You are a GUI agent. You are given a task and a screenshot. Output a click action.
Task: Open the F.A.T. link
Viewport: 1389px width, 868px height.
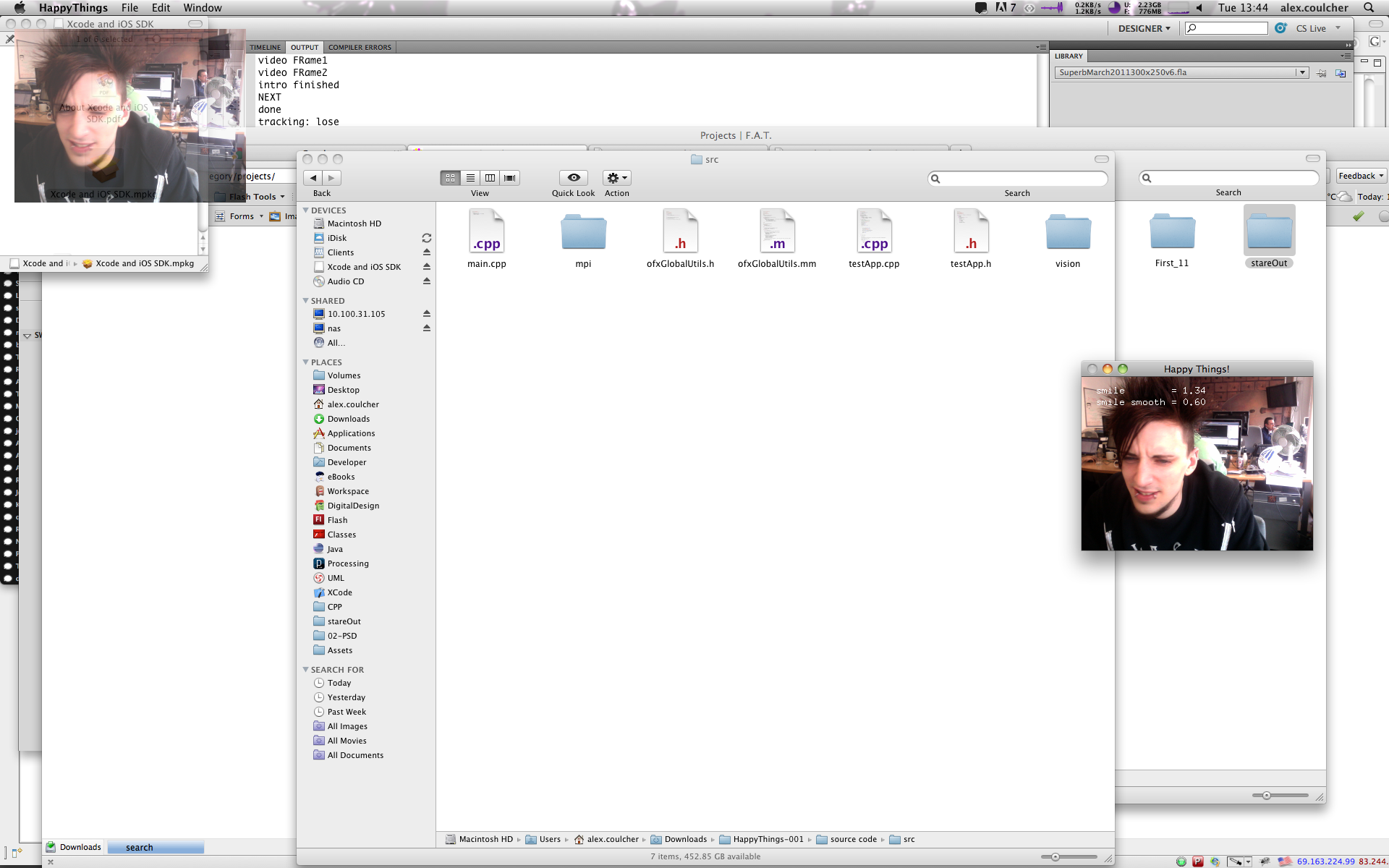point(758,136)
